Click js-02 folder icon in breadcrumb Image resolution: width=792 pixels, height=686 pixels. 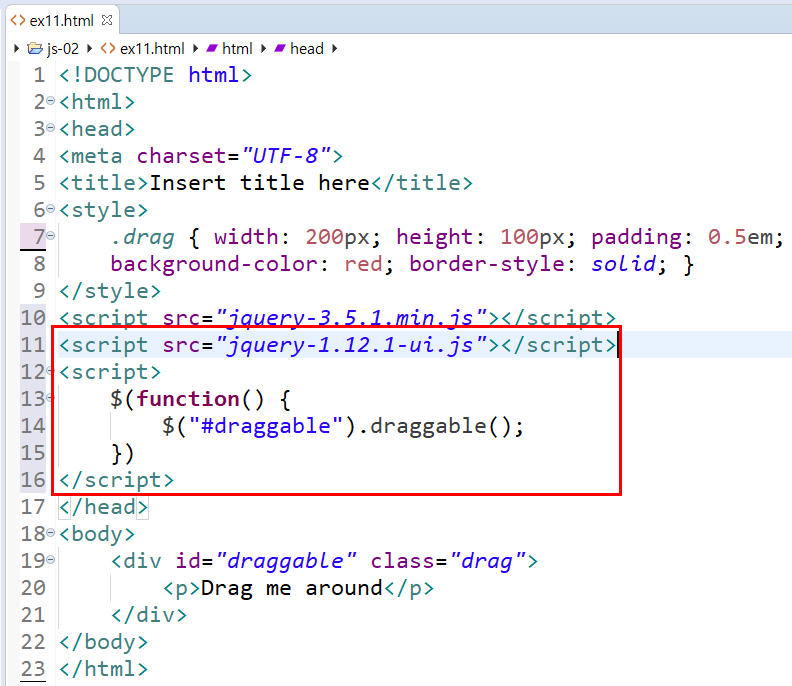tap(35, 48)
